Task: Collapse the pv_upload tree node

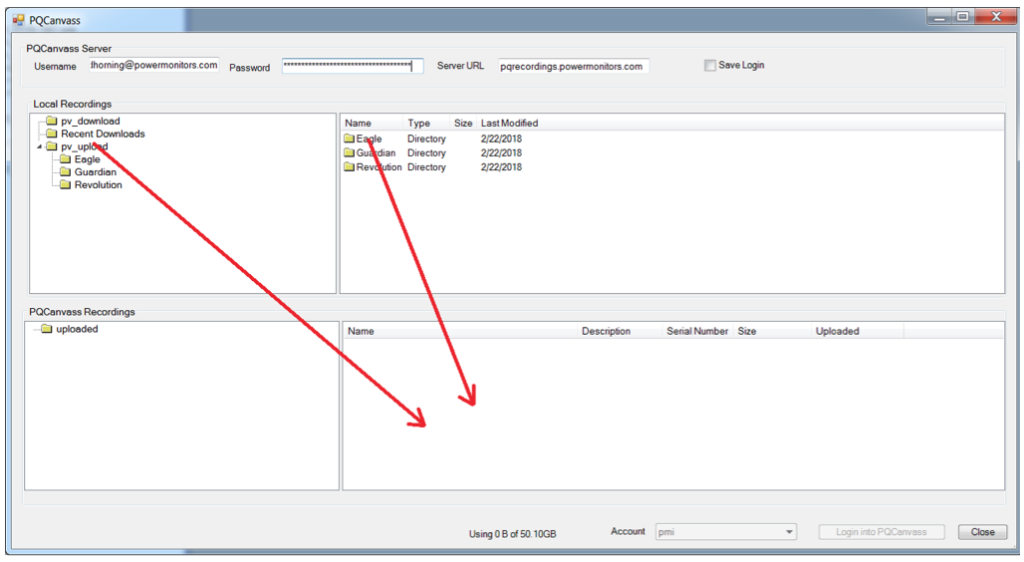Action: click(39, 147)
